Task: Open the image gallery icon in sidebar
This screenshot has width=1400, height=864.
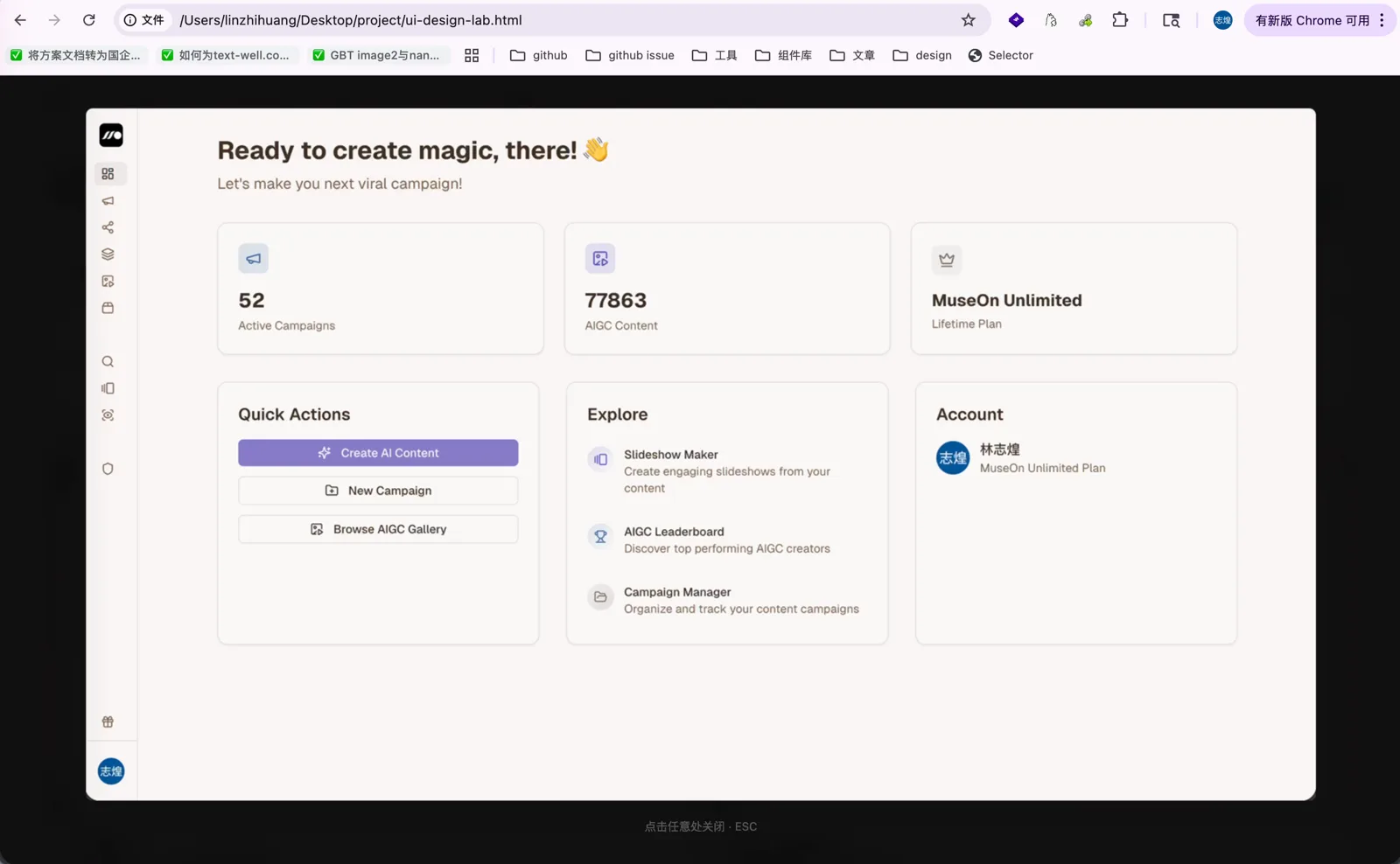Action: tap(108, 282)
